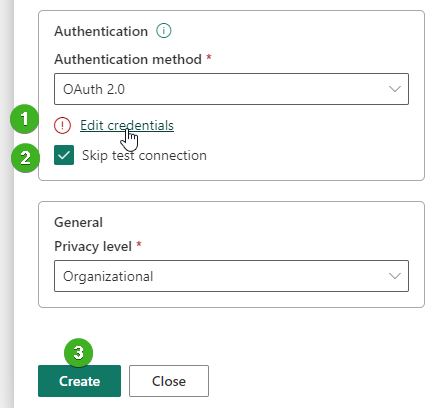Open the Organizational privacy combo box
The width and height of the screenshot is (442, 408).
(231, 276)
